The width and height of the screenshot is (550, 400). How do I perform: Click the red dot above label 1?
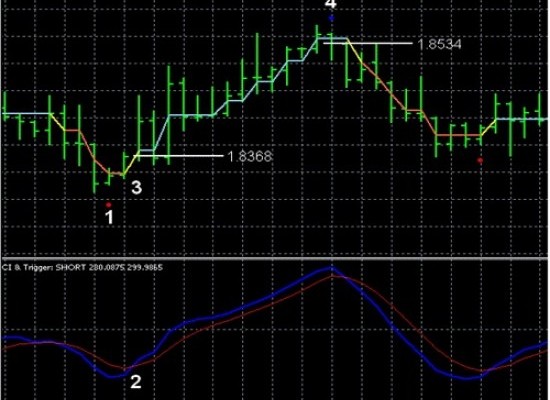pos(109,205)
